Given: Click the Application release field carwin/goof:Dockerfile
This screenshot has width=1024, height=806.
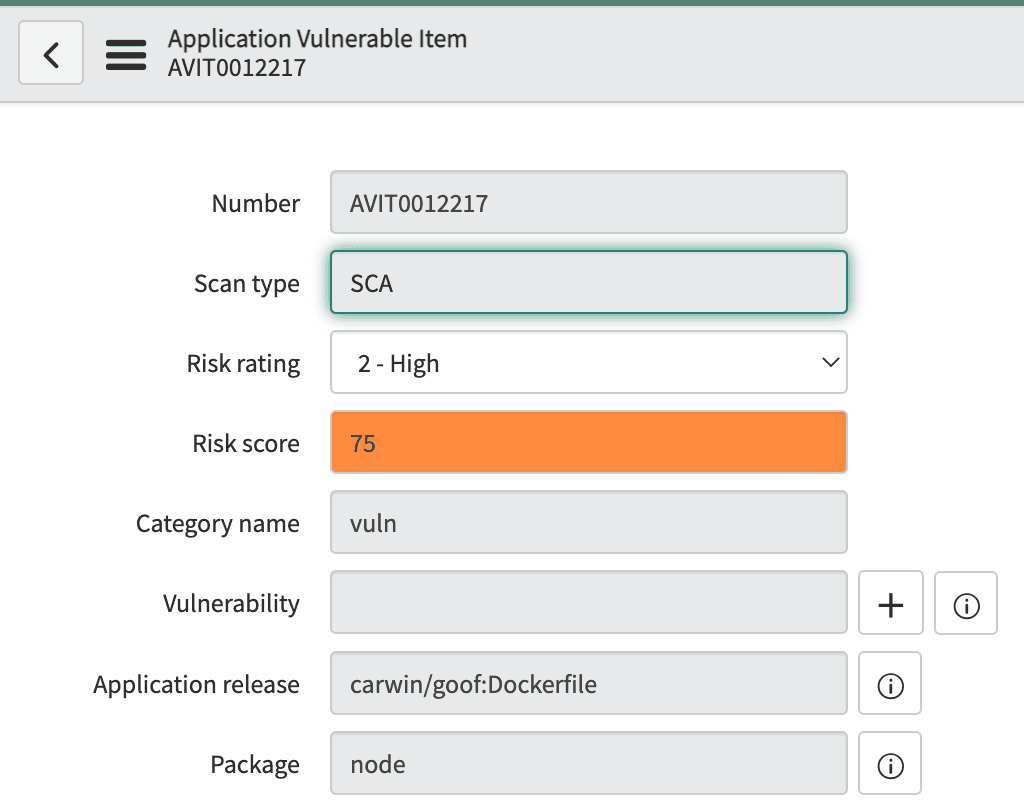Looking at the screenshot, I should pos(588,683).
